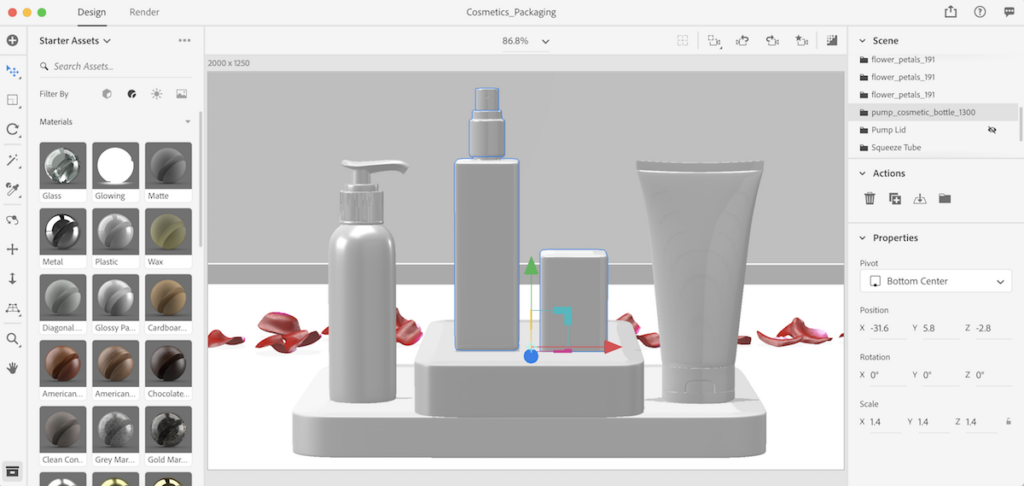The height and width of the screenshot is (486, 1024).
Task: Group selection using the folder icon in Actions
Action: point(944,199)
